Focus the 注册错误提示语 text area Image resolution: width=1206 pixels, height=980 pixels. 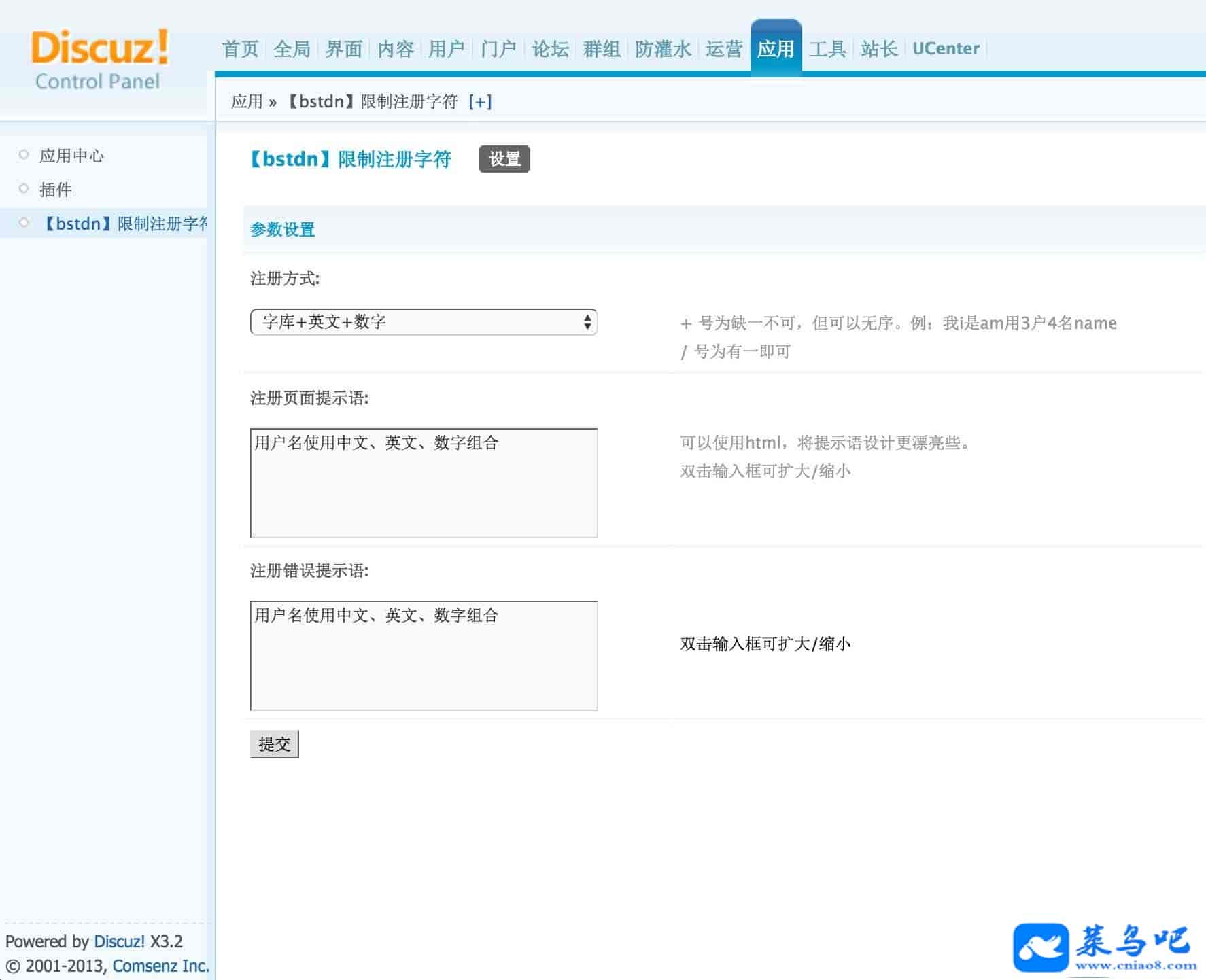[424, 655]
